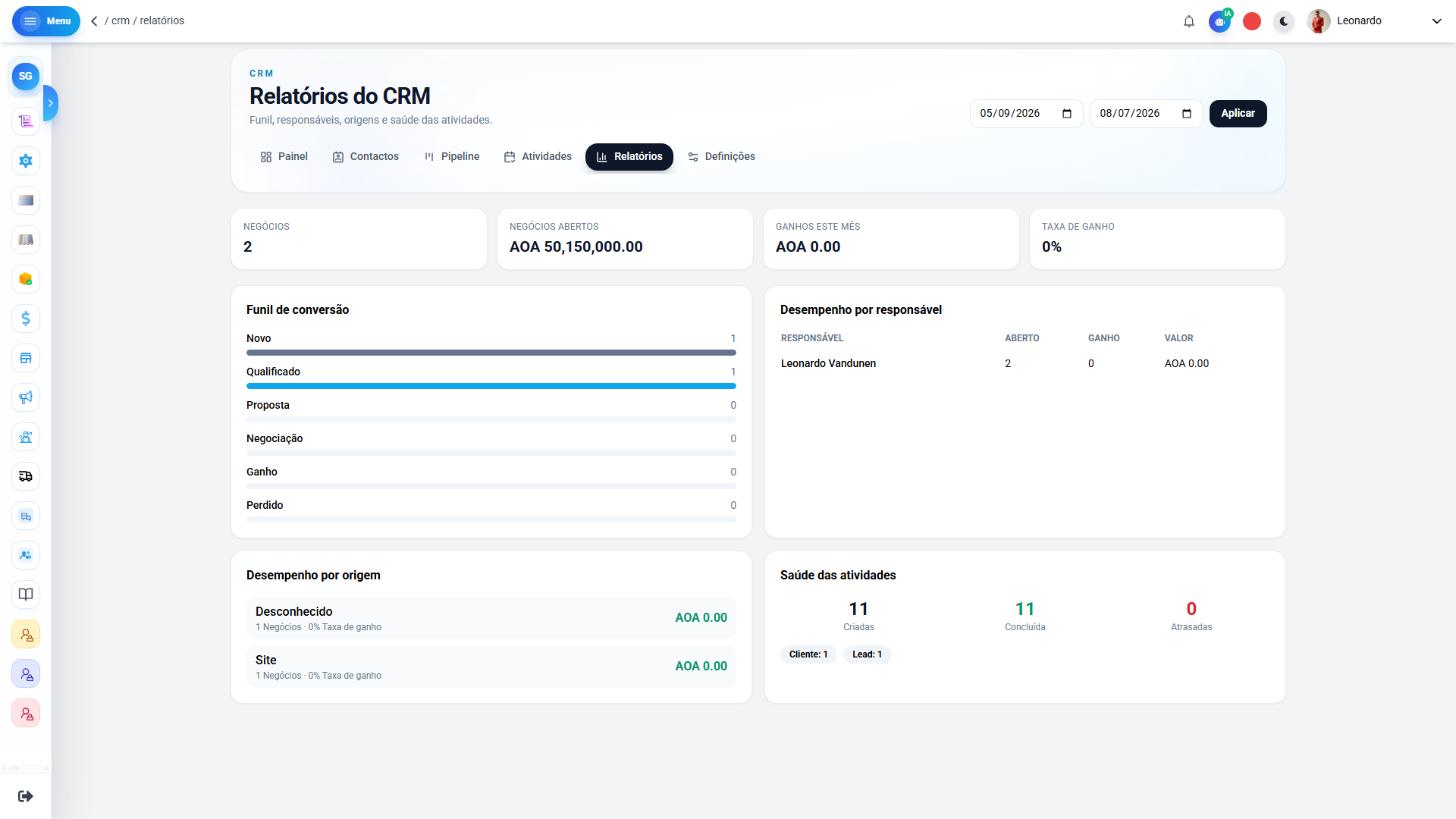The width and height of the screenshot is (1456, 819).
Task: Go back using breadcrumb left chevron
Action: click(95, 21)
